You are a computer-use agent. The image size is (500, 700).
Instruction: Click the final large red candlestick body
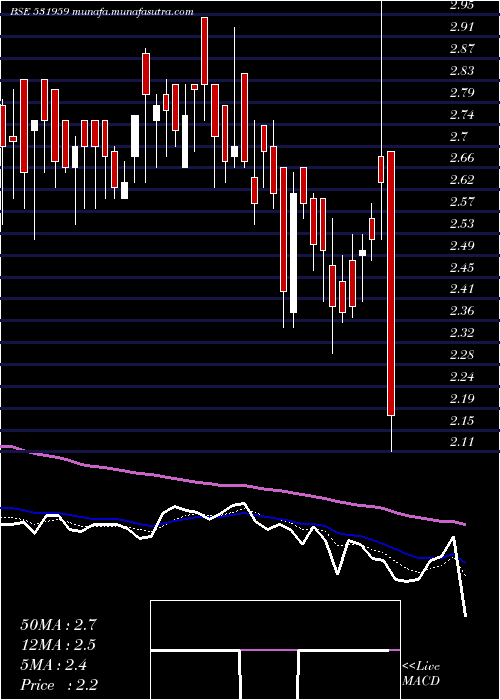click(x=391, y=283)
